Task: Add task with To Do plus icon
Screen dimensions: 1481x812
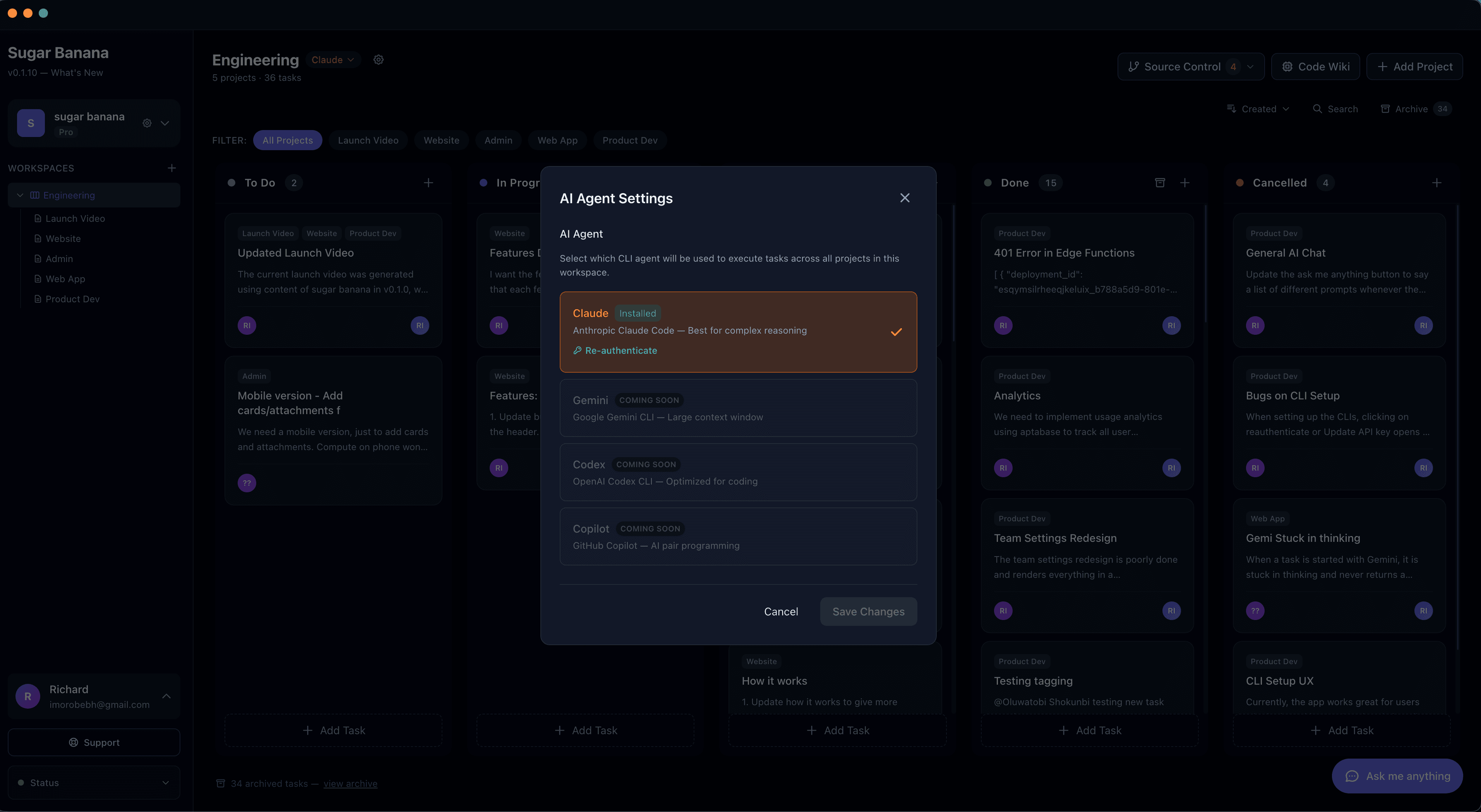Action: (429, 183)
